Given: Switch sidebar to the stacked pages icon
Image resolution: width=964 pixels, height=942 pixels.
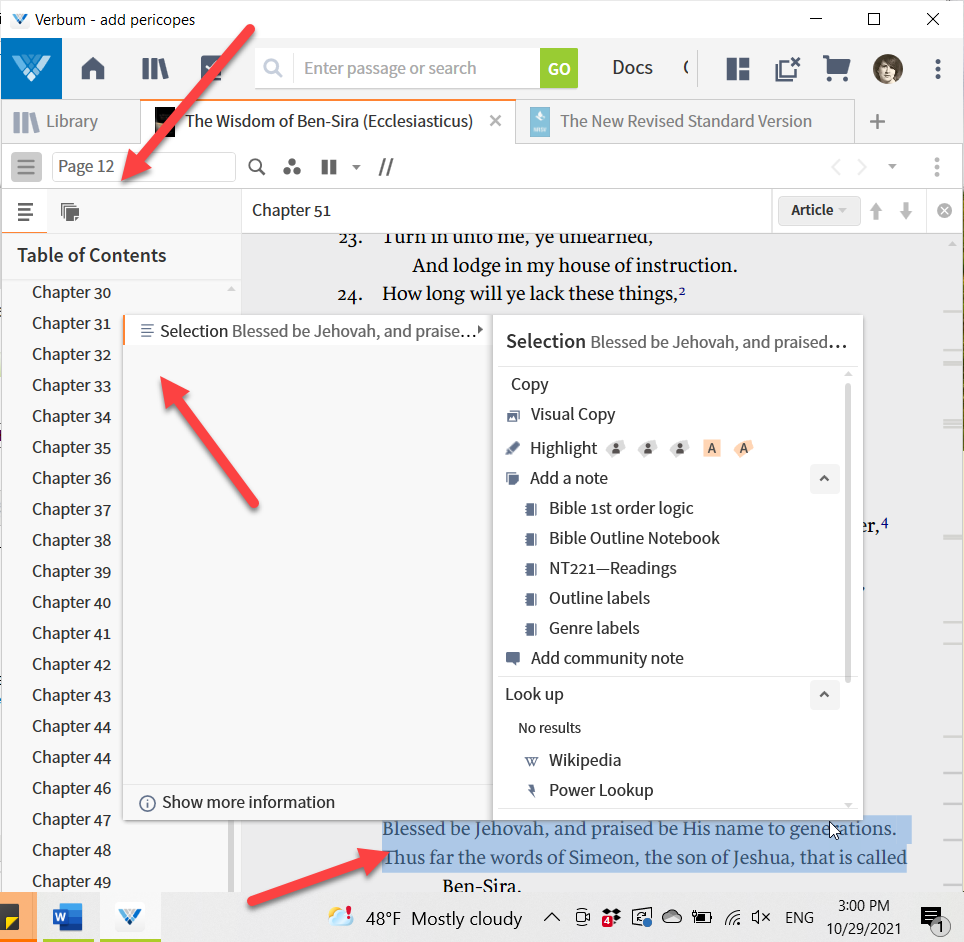Looking at the screenshot, I should click(69, 212).
